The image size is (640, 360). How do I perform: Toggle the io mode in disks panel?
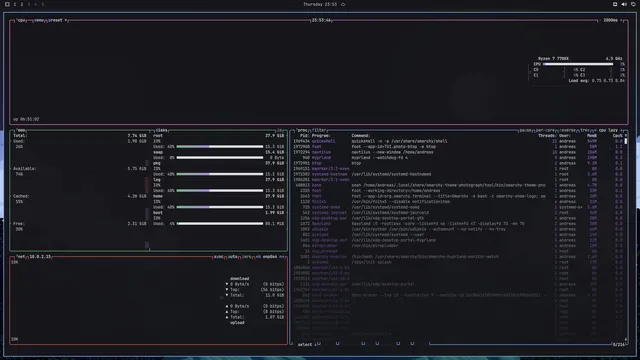[x=280, y=130]
